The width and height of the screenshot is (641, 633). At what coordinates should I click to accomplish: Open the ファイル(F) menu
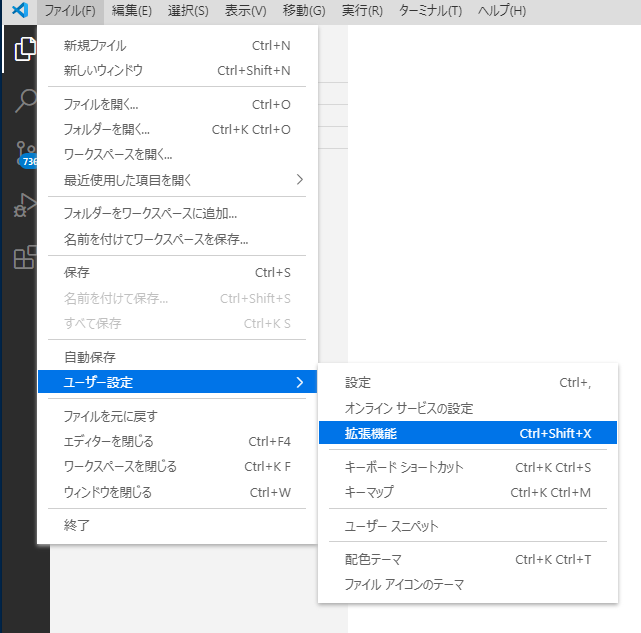click(x=70, y=11)
